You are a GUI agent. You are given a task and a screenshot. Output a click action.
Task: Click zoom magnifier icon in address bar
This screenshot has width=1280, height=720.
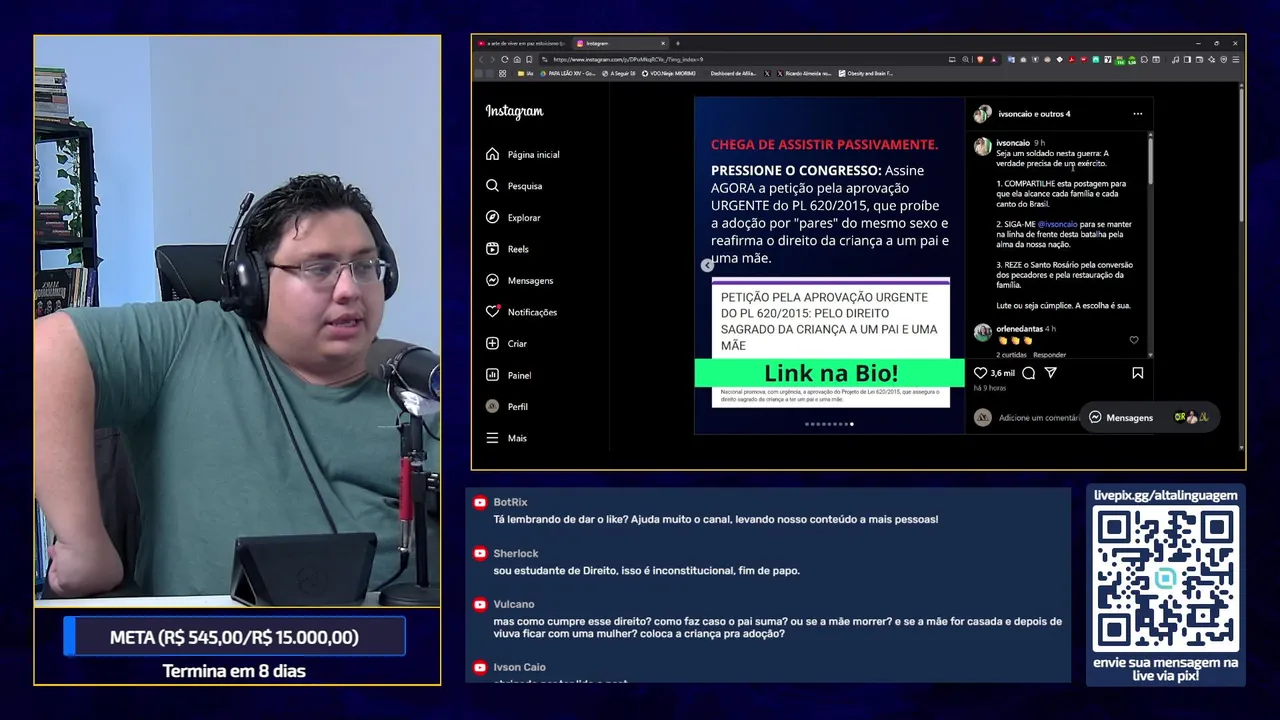pos(965,59)
